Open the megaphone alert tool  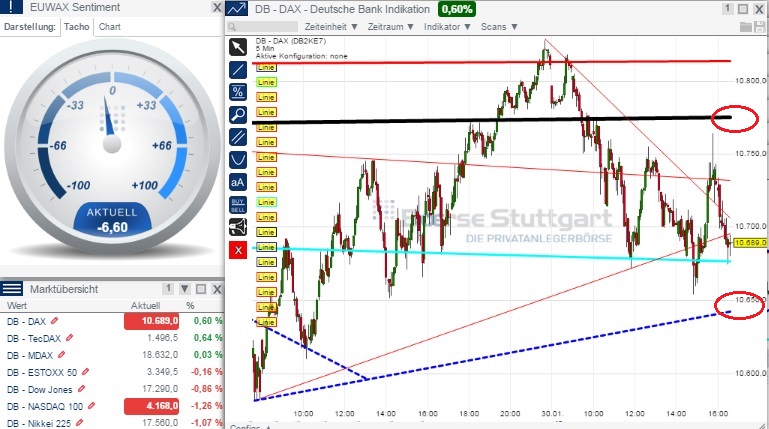[x=238, y=227]
